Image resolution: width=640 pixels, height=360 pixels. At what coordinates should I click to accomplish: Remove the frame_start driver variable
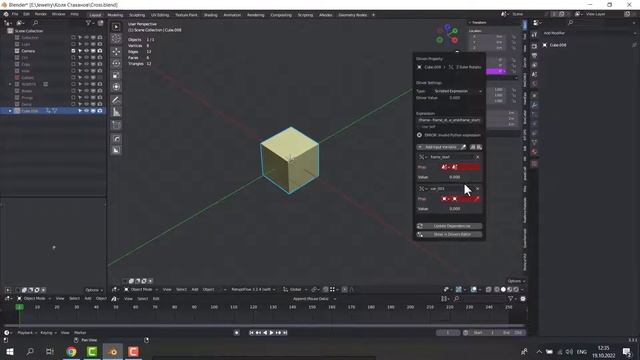click(x=478, y=157)
